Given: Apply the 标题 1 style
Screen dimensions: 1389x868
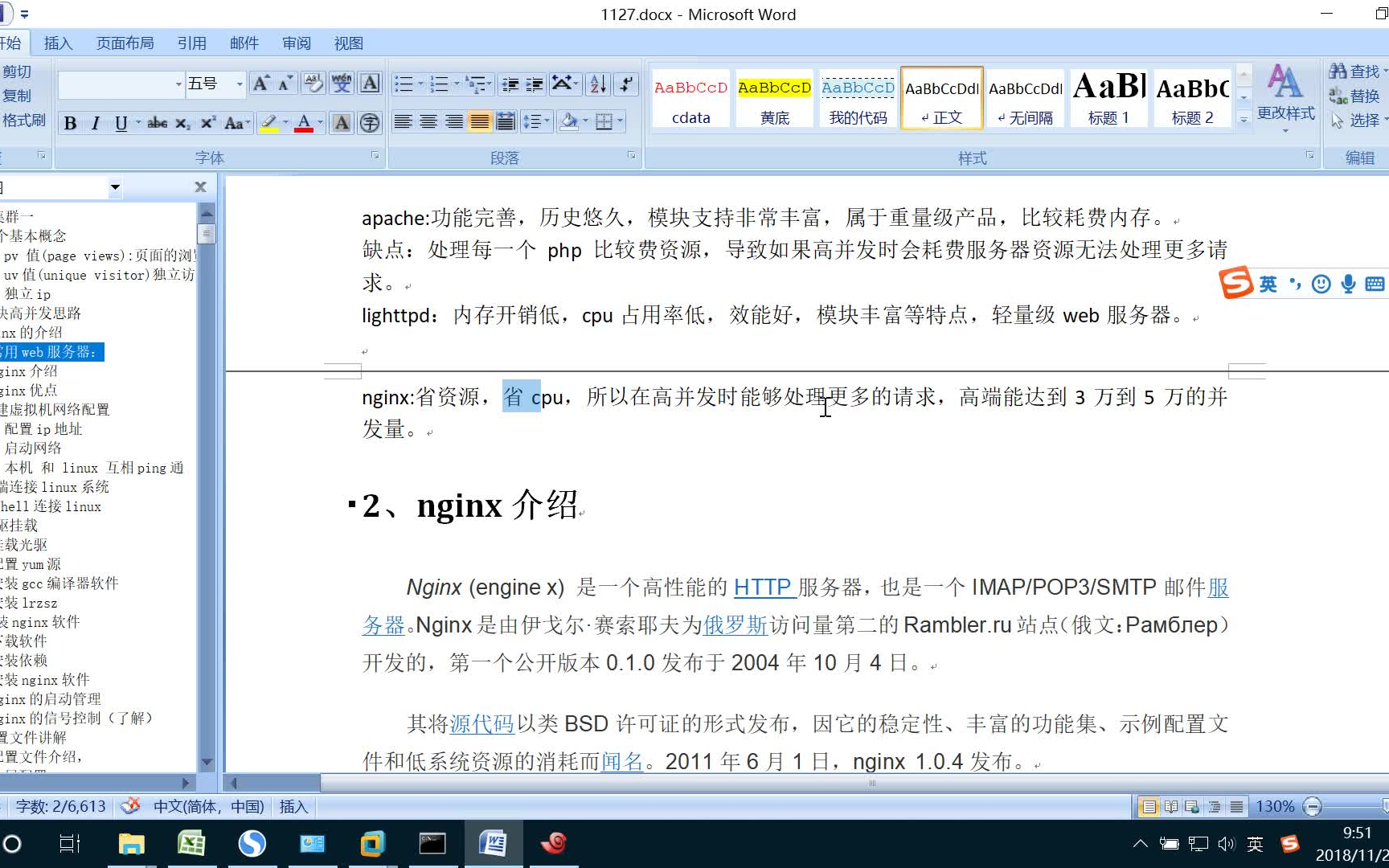Looking at the screenshot, I should tap(1108, 98).
